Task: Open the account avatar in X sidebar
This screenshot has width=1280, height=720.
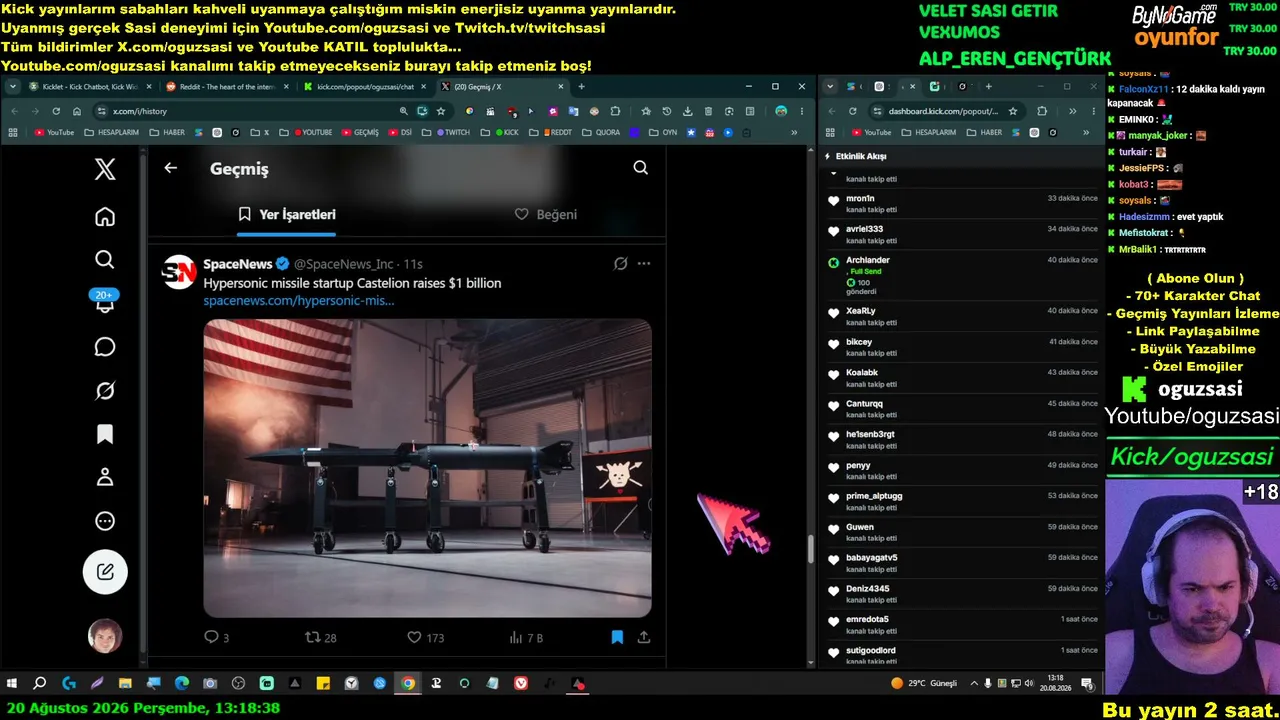Action: pyautogui.click(x=105, y=636)
